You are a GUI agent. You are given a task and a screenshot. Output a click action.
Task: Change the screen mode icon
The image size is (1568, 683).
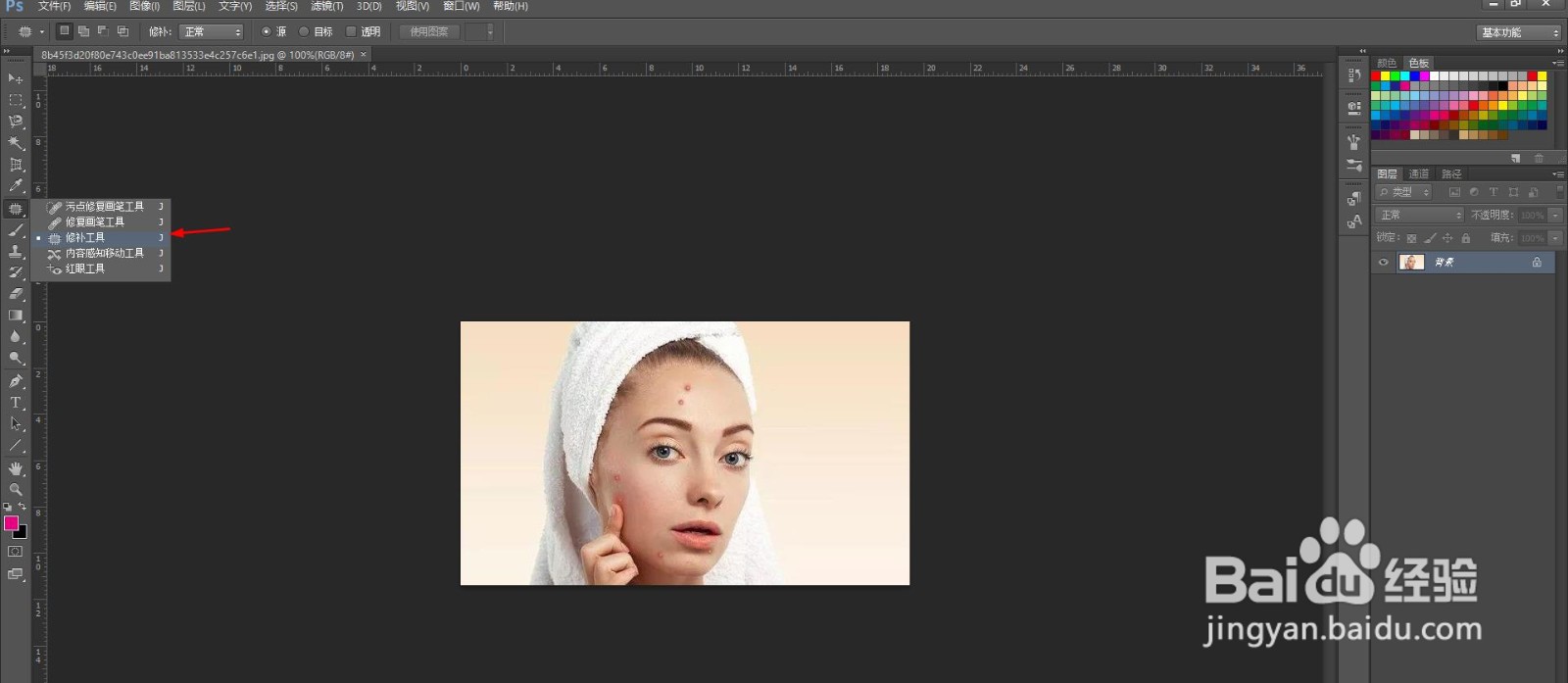[15, 574]
